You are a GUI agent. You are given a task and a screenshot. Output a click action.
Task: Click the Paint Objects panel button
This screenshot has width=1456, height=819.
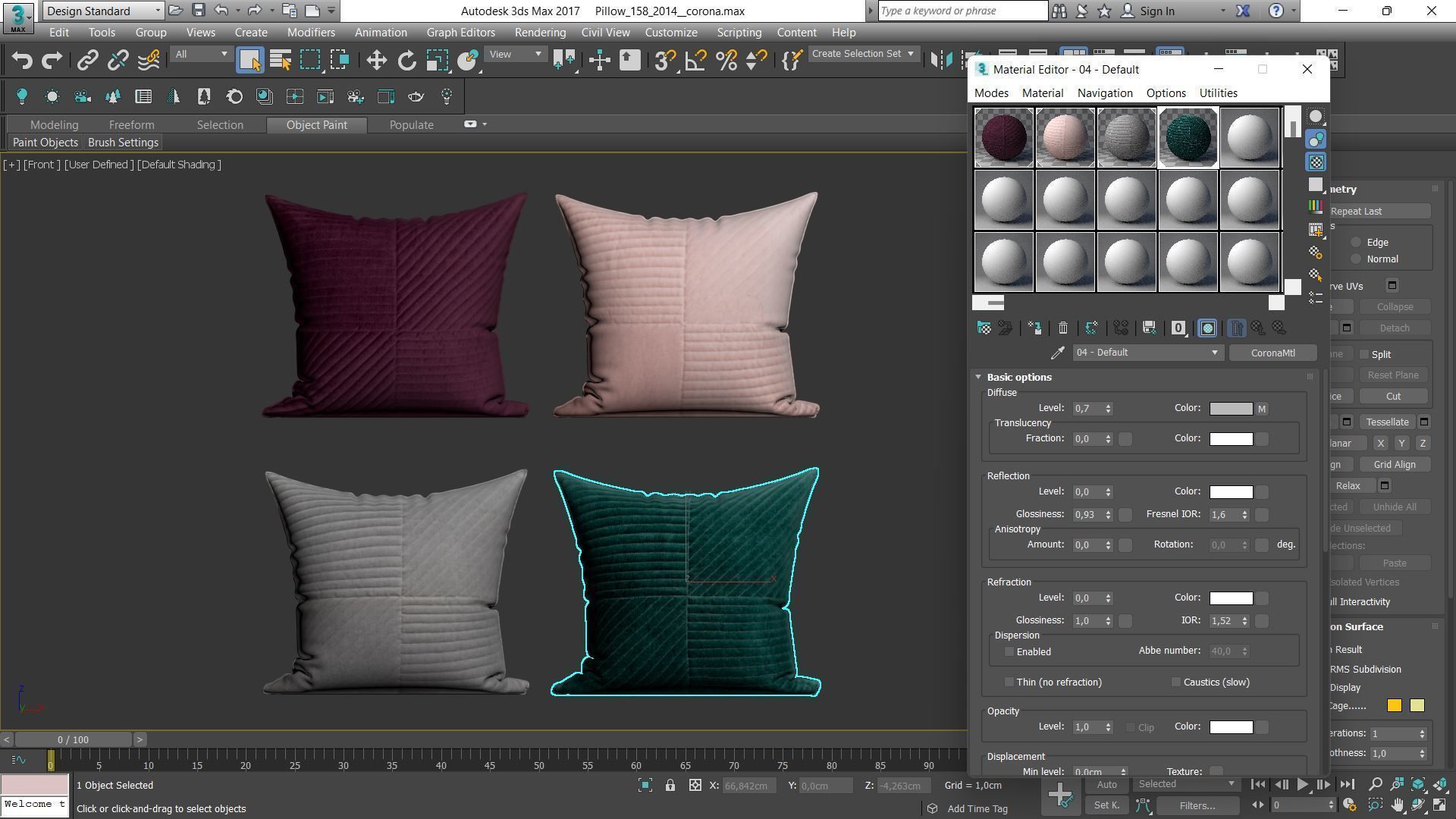point(45,143)
